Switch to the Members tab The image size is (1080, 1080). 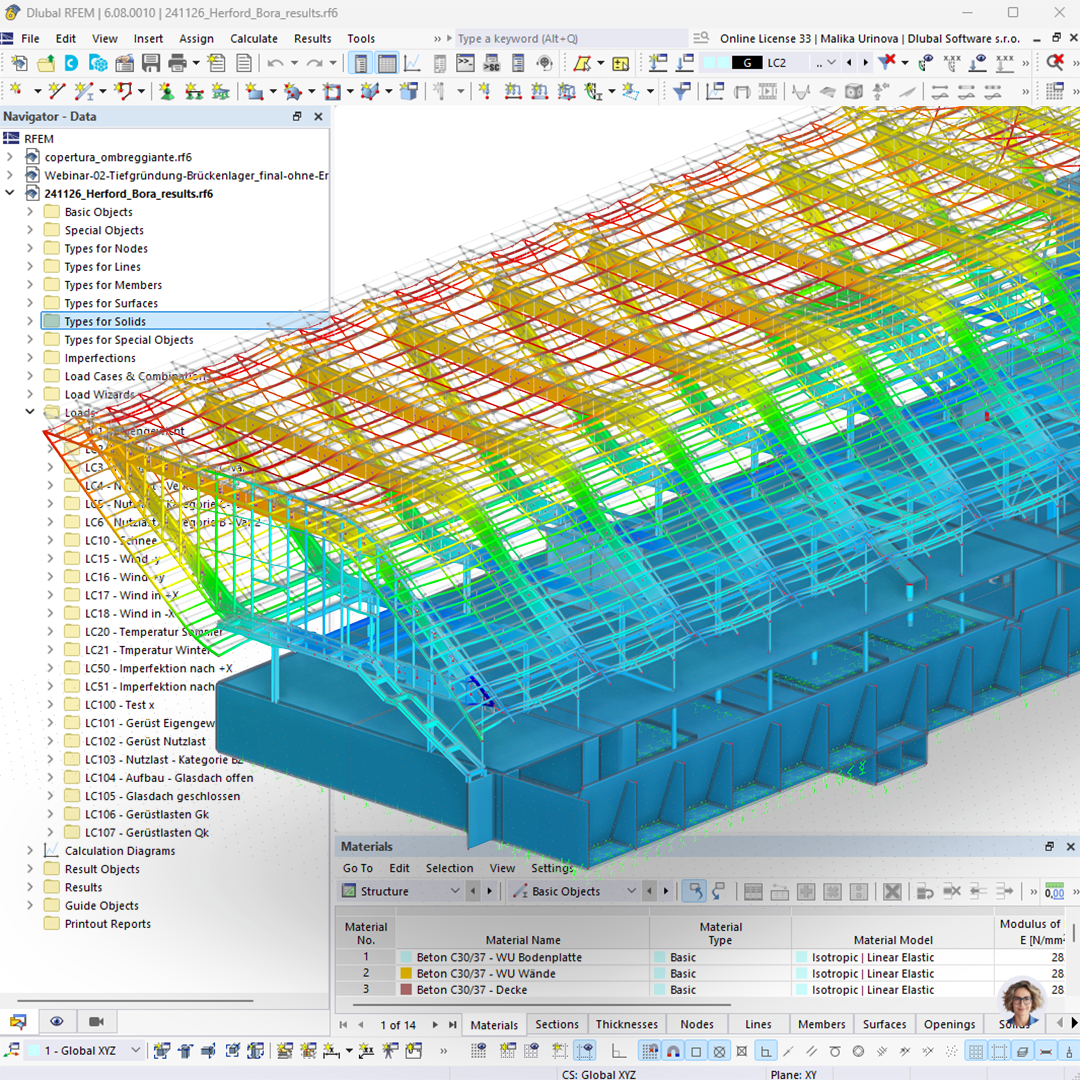tap(822, 1024)
